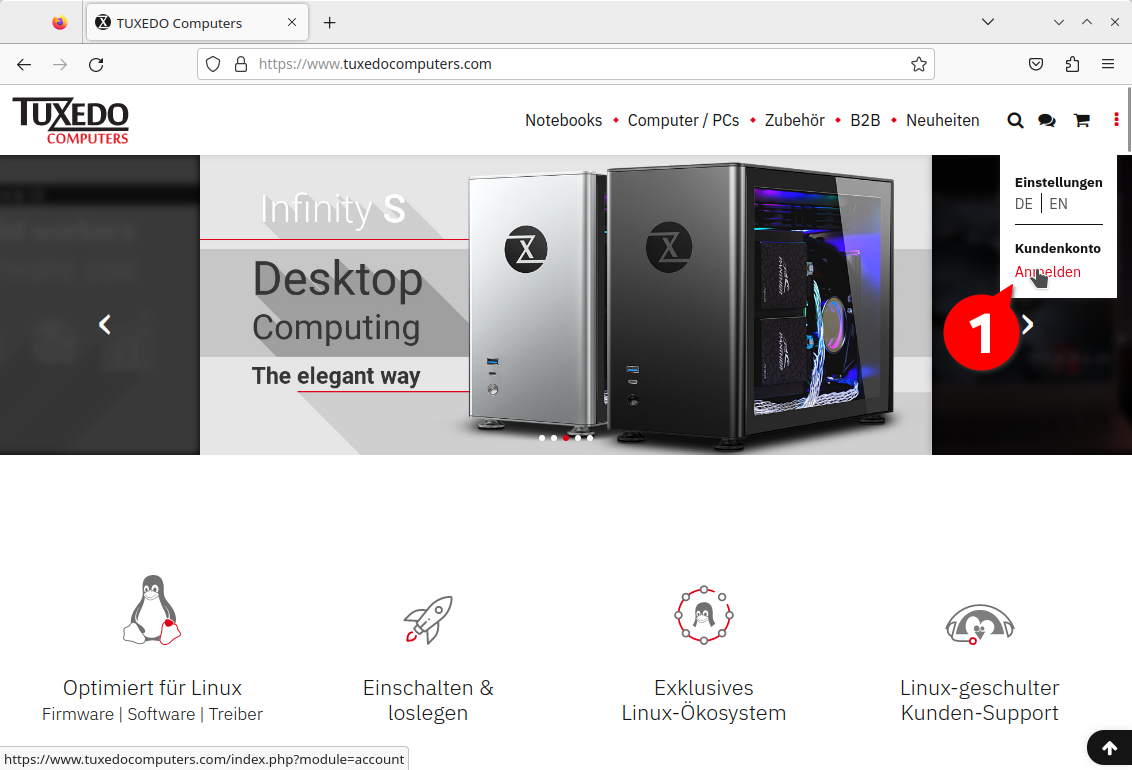Image resolution: width=1132 pixels, height=770 pixels.
Task: Open the Notebooks menu
Action: (563, 121)
